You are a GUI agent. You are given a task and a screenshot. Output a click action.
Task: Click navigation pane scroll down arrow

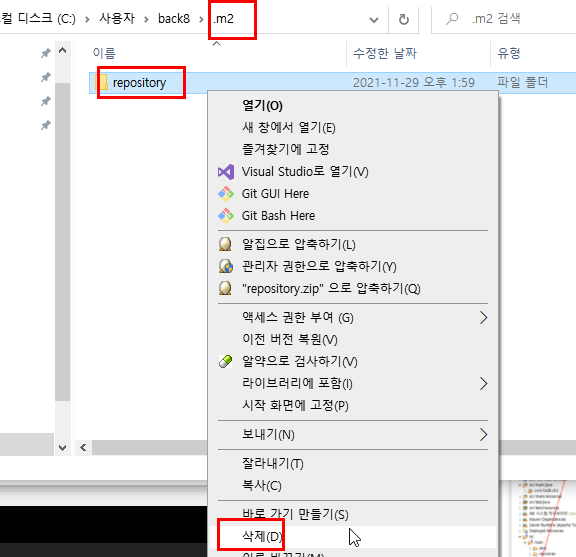point(62,448)
